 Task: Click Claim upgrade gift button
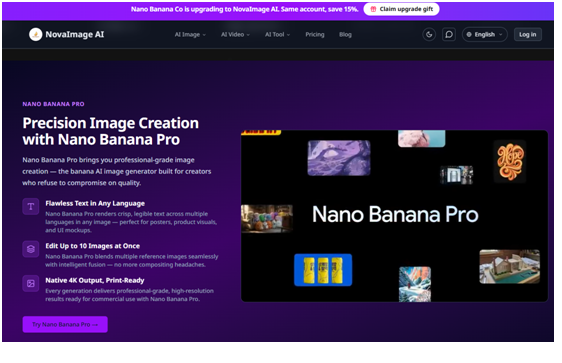click(401, 9)
